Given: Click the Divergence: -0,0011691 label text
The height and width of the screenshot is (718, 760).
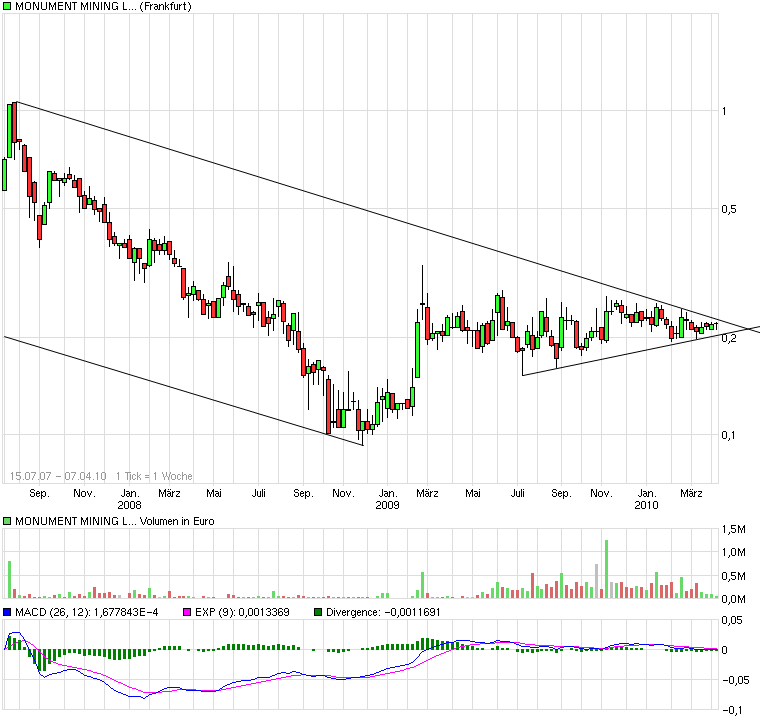Looking at the screenshot, I should click(x=383, y=612).
